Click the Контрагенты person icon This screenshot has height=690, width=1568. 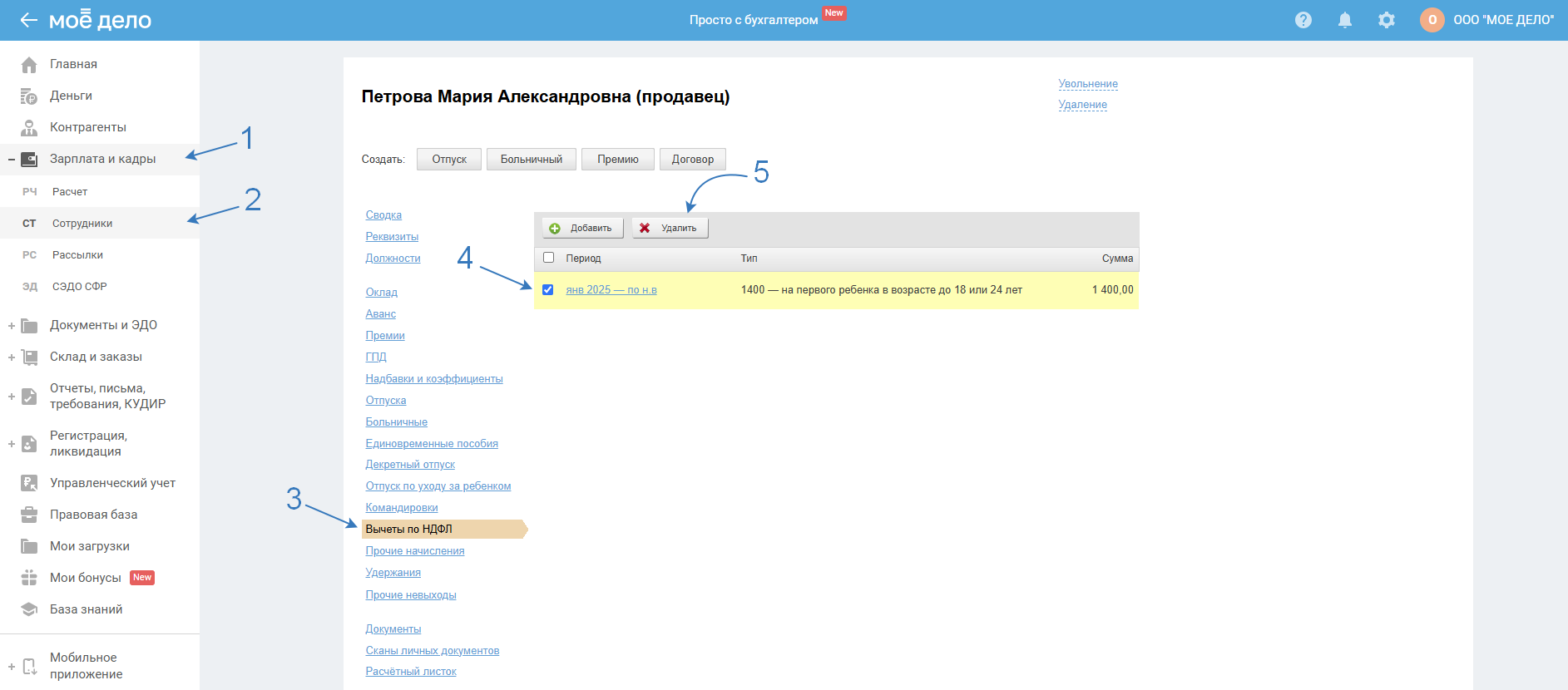pos(29,127)
